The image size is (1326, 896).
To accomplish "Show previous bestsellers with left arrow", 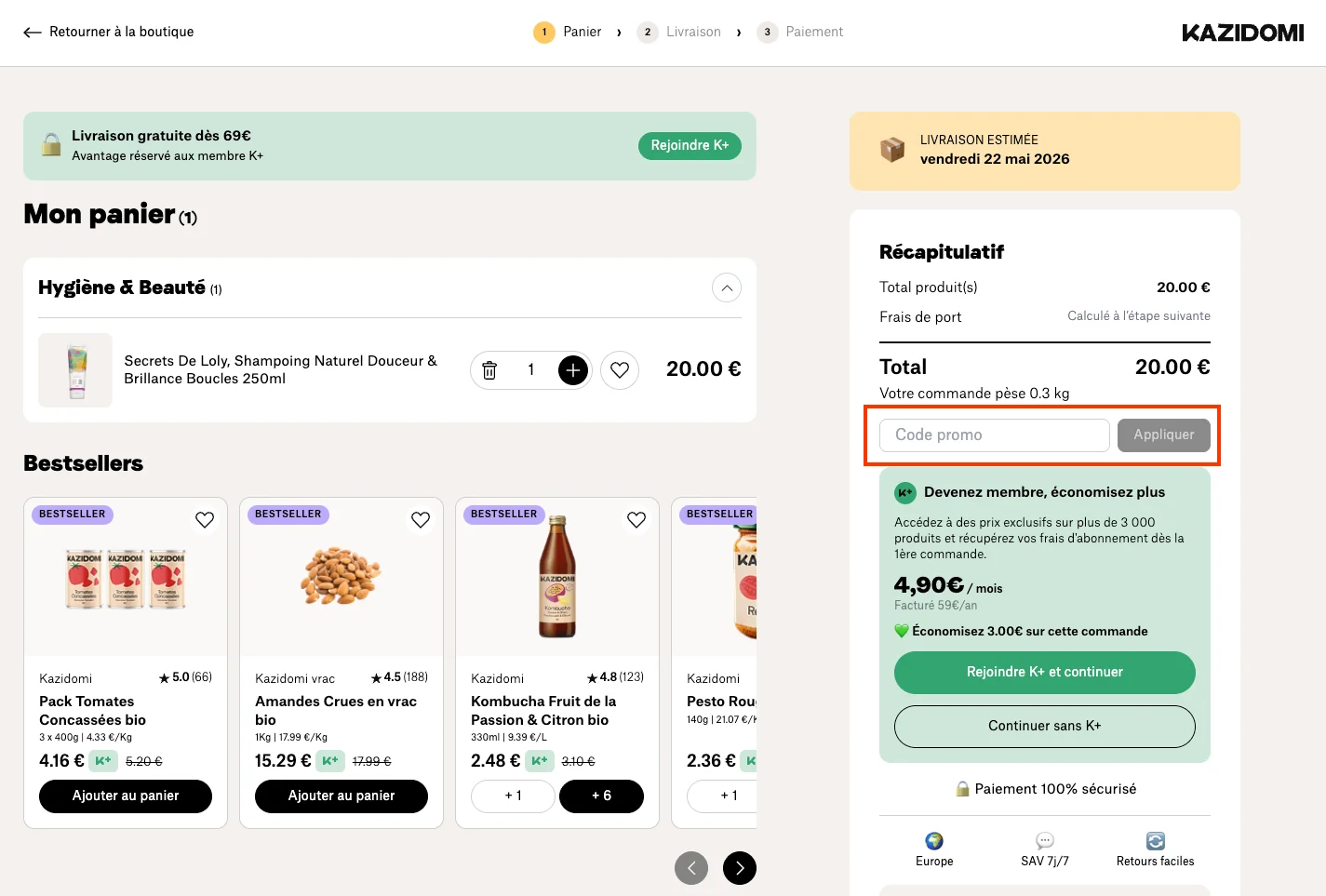I will tap(691, 868).
